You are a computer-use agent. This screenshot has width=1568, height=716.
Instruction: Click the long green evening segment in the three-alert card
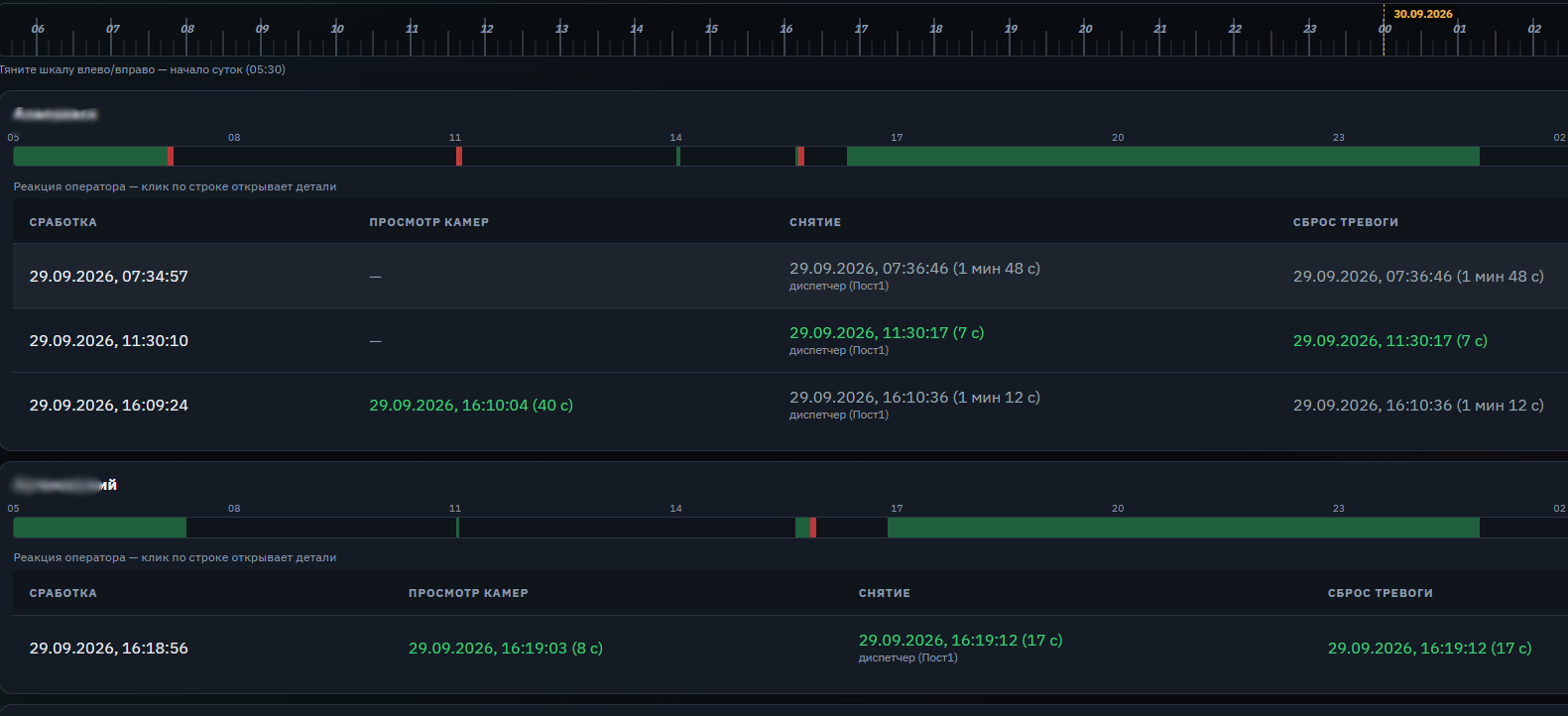click(x=1163, y=156)
